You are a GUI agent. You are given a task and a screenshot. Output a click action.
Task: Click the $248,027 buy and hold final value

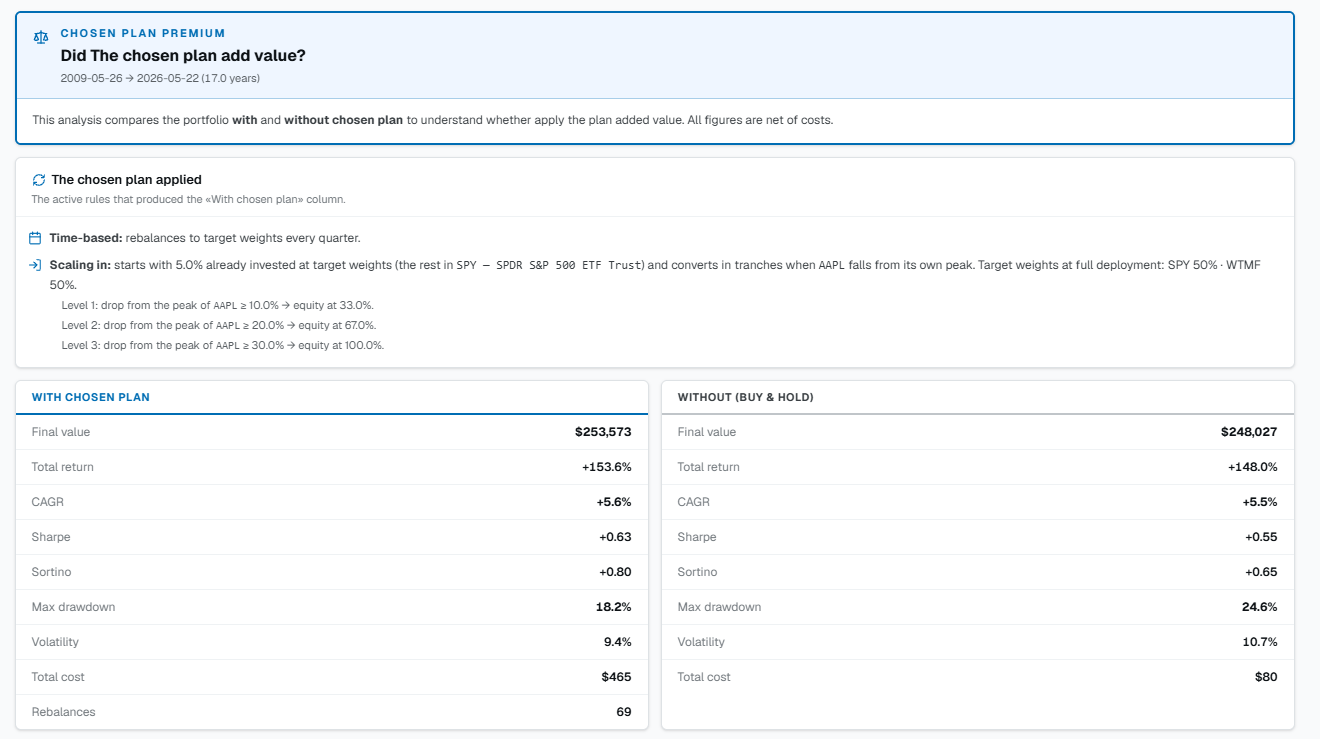point(1249,432)
